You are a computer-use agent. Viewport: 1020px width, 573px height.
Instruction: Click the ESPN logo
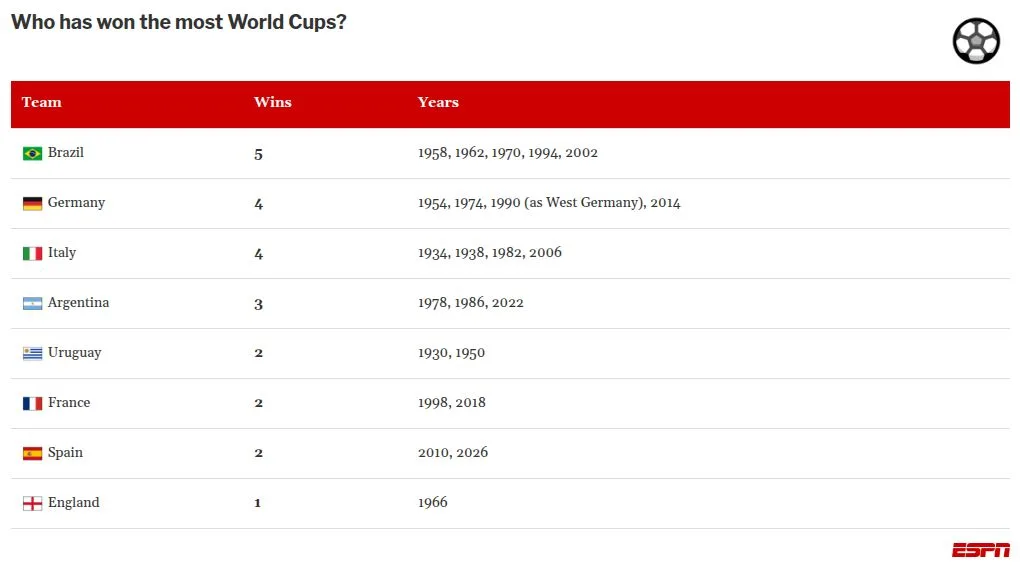pos(981,550)
